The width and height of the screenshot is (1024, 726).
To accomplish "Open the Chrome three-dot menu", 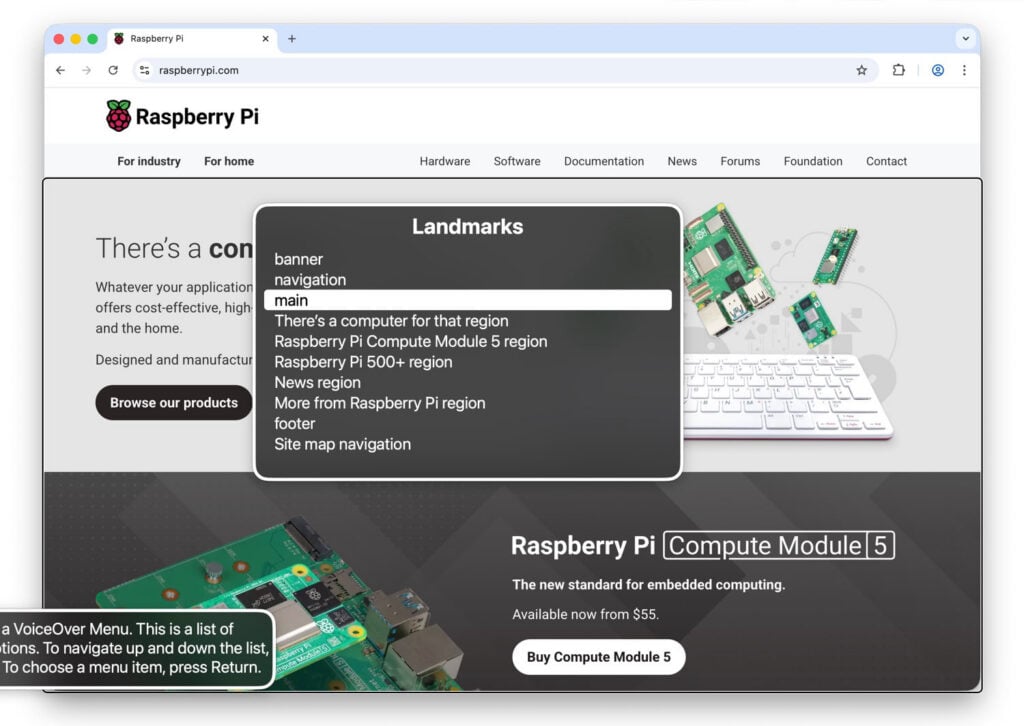I will coord(964,71).
